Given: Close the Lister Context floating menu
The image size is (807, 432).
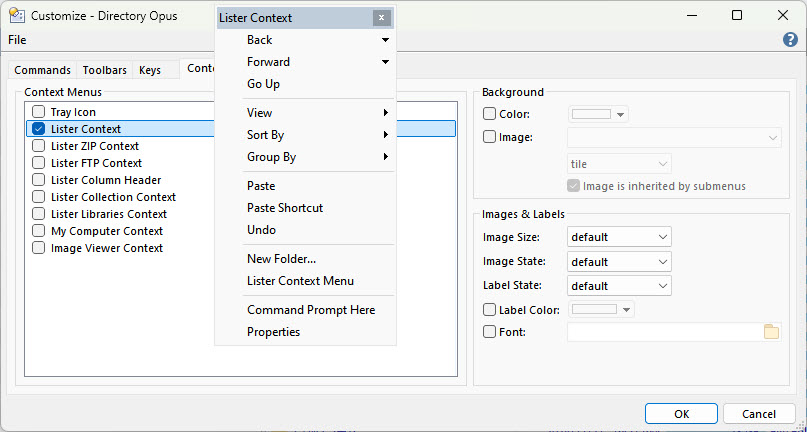Looking at the screenshot, I should click(x=381, y=18).
